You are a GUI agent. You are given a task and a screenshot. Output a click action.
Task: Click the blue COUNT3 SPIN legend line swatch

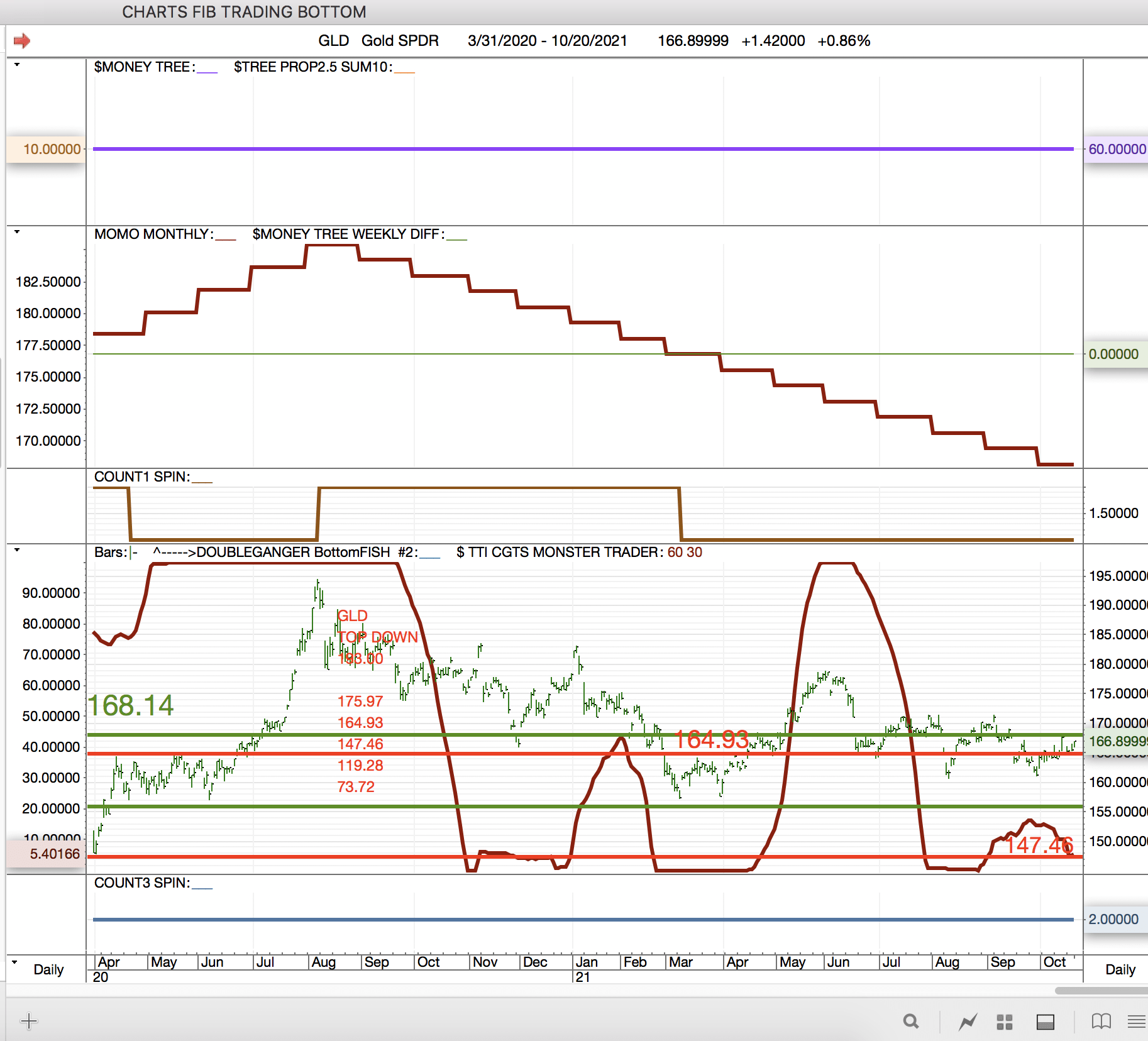[x=202, y=888]
